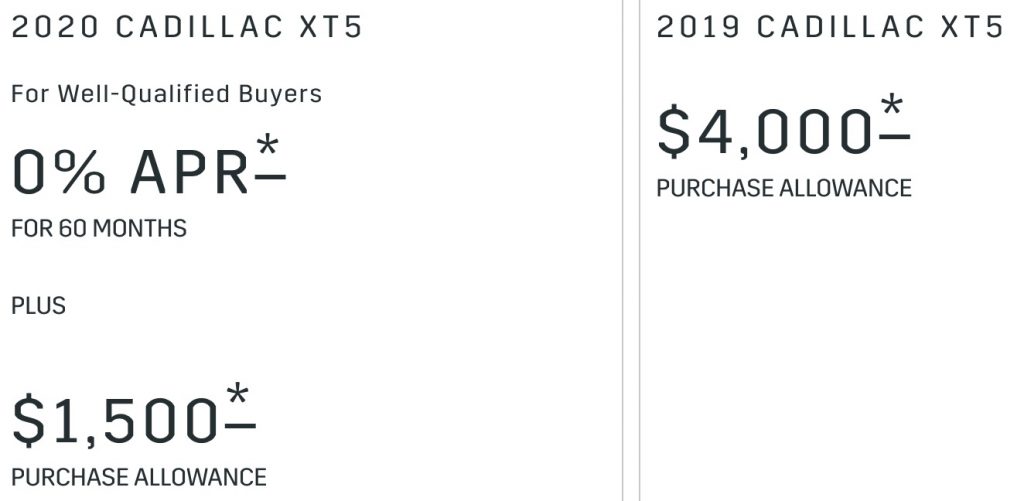Viewport: 1024px width, 501px height.
Task: Open the disclaimer asterisk beside $4,000
Action: pos(891,105)
